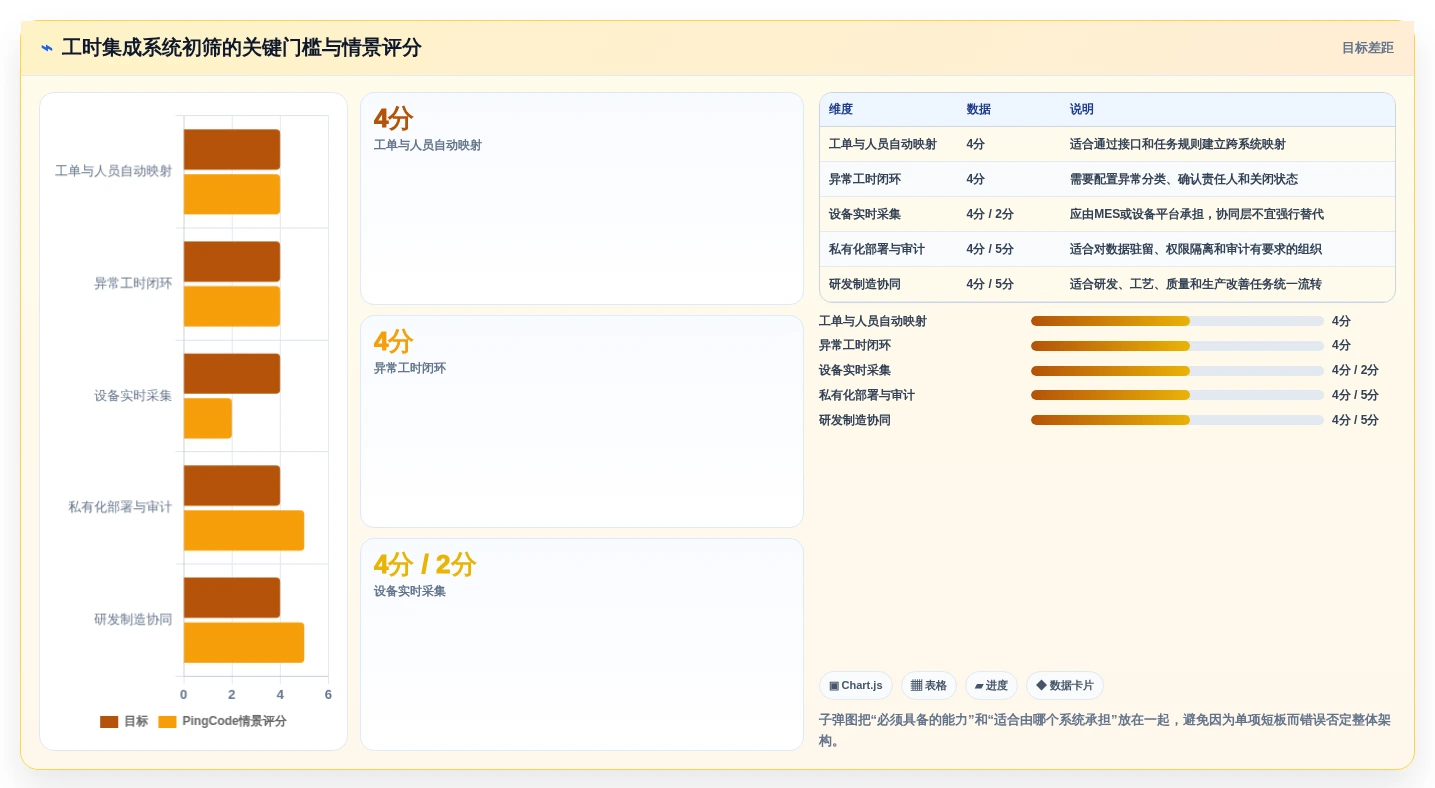Click description 适合对数据驻留、权限隔离和审计有要求的组织

point(1195,250)
